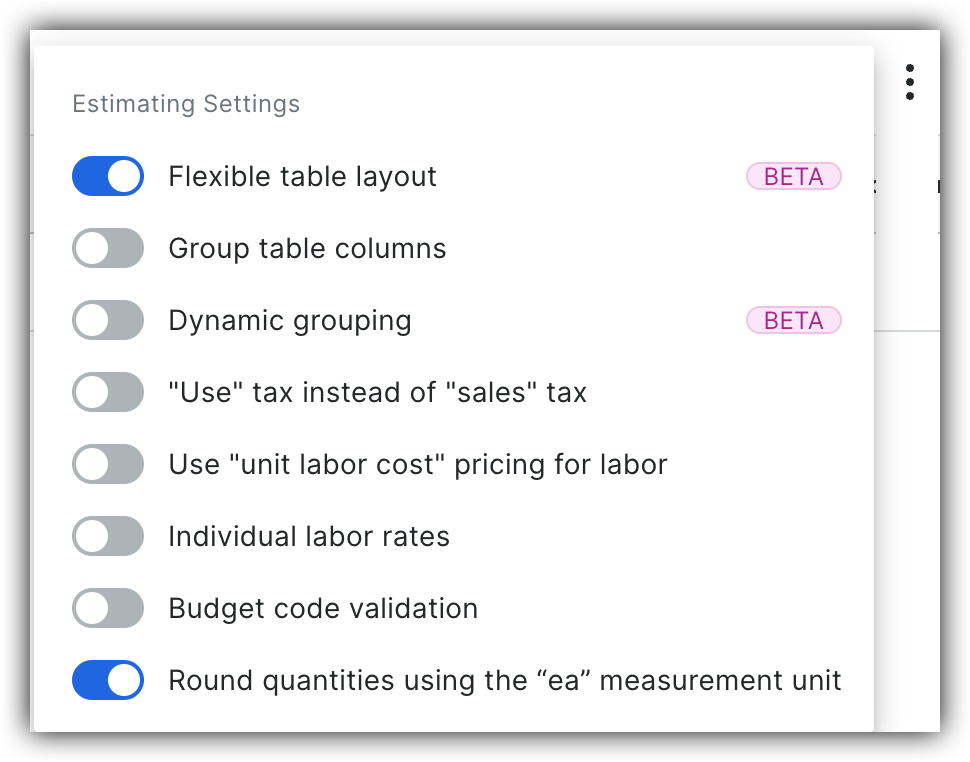
Task: Click the Flexible table layout label text
Action: [x=303, y=176]
